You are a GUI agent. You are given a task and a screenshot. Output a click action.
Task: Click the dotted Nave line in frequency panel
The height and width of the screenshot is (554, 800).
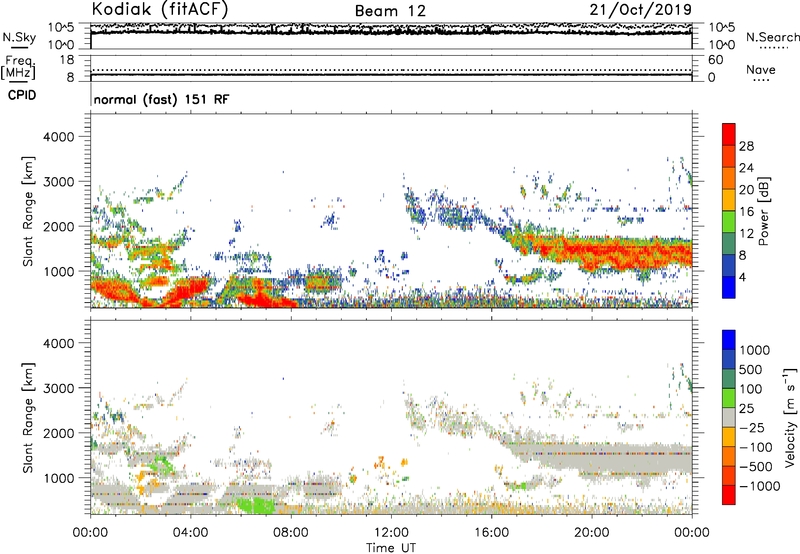coord(391,70)
